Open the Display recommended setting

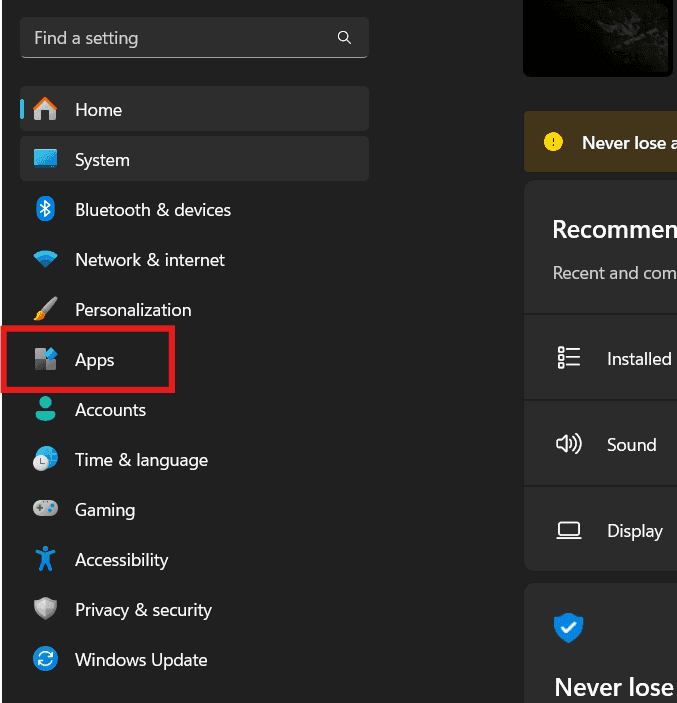pyautogui.click(x=600, y=529)
